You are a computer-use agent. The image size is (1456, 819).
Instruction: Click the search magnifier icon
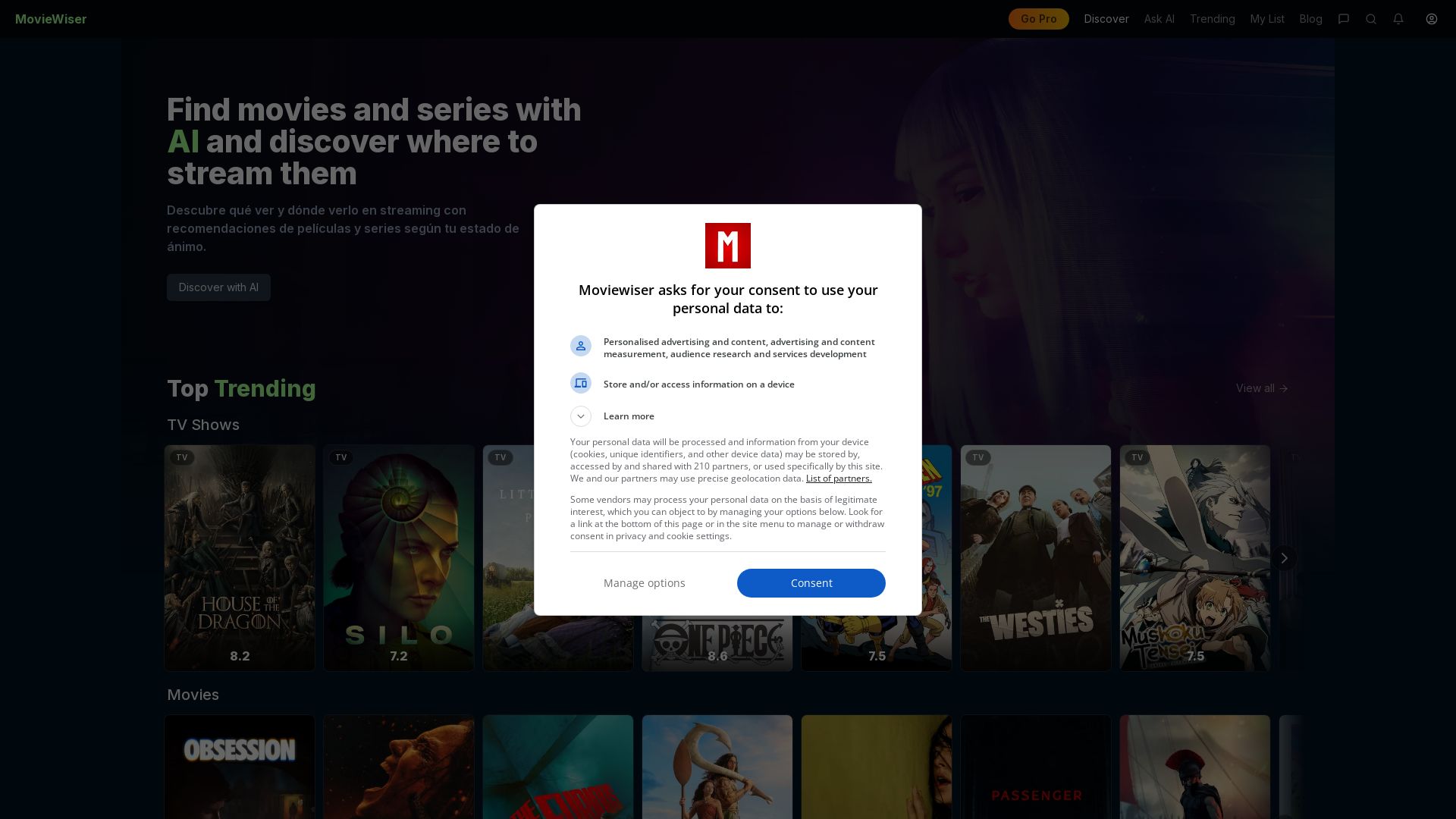pos(1371,19)
